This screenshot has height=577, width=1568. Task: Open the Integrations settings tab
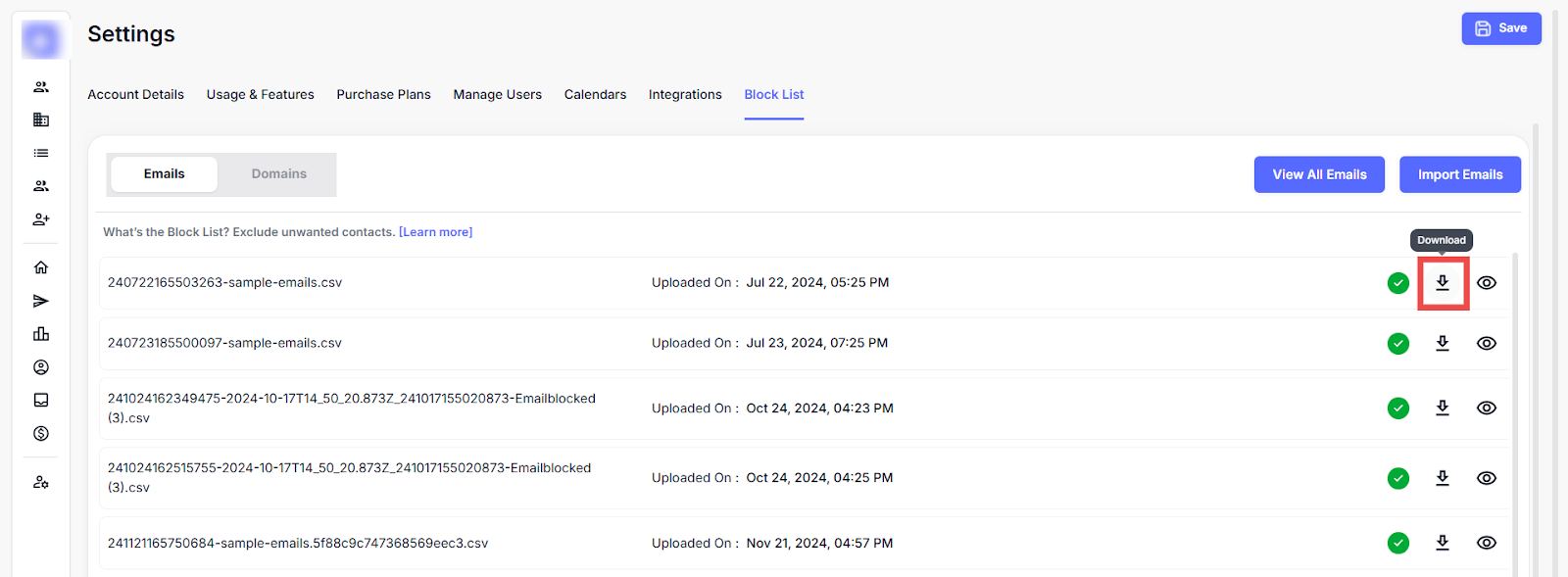tap(685, 95)
